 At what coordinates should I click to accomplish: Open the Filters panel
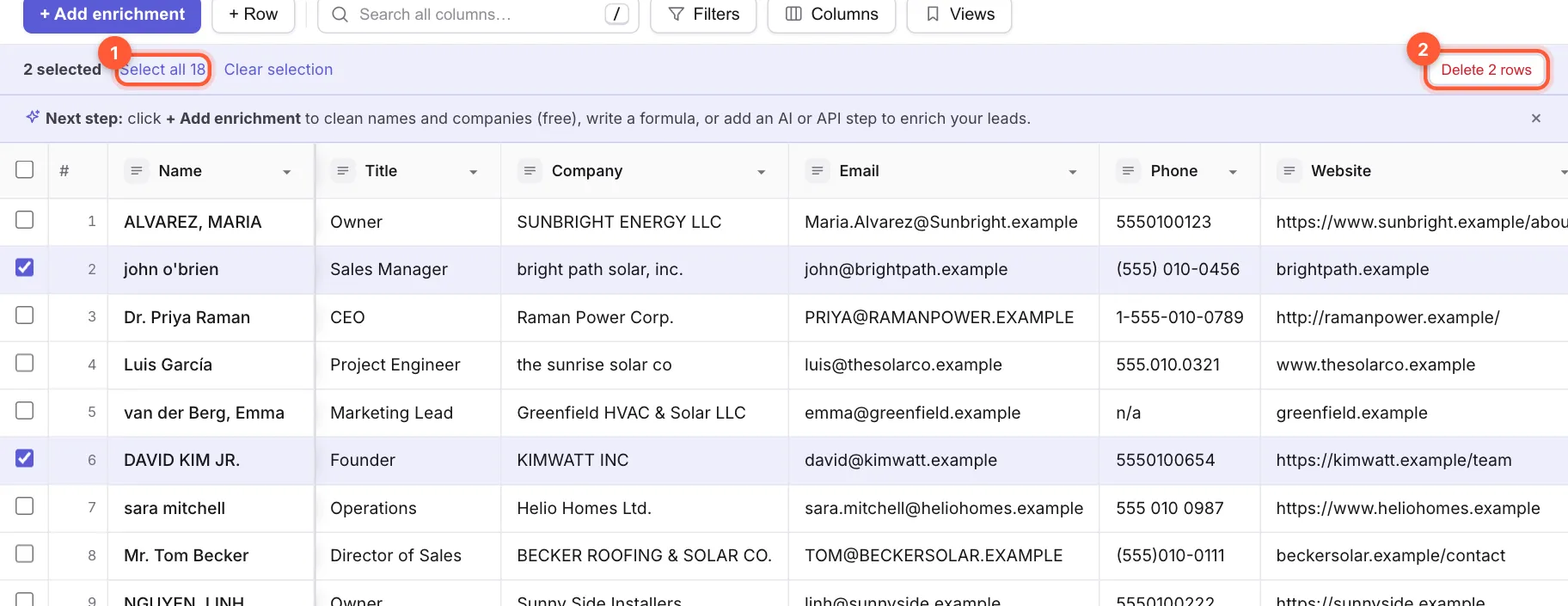pyautogui.click(x=703, y=15)
